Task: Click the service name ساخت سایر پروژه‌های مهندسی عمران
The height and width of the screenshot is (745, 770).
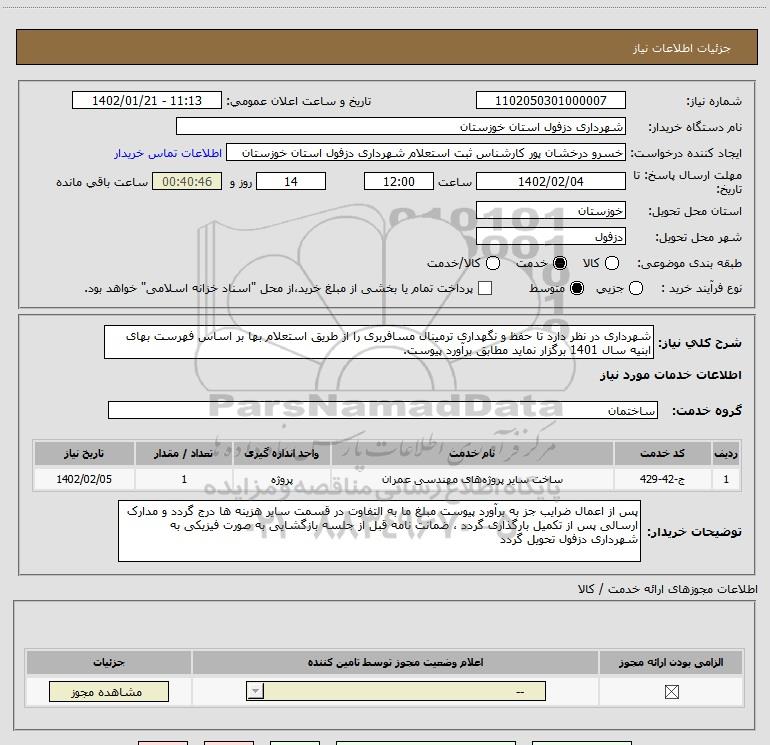Action: coord(472,479)
